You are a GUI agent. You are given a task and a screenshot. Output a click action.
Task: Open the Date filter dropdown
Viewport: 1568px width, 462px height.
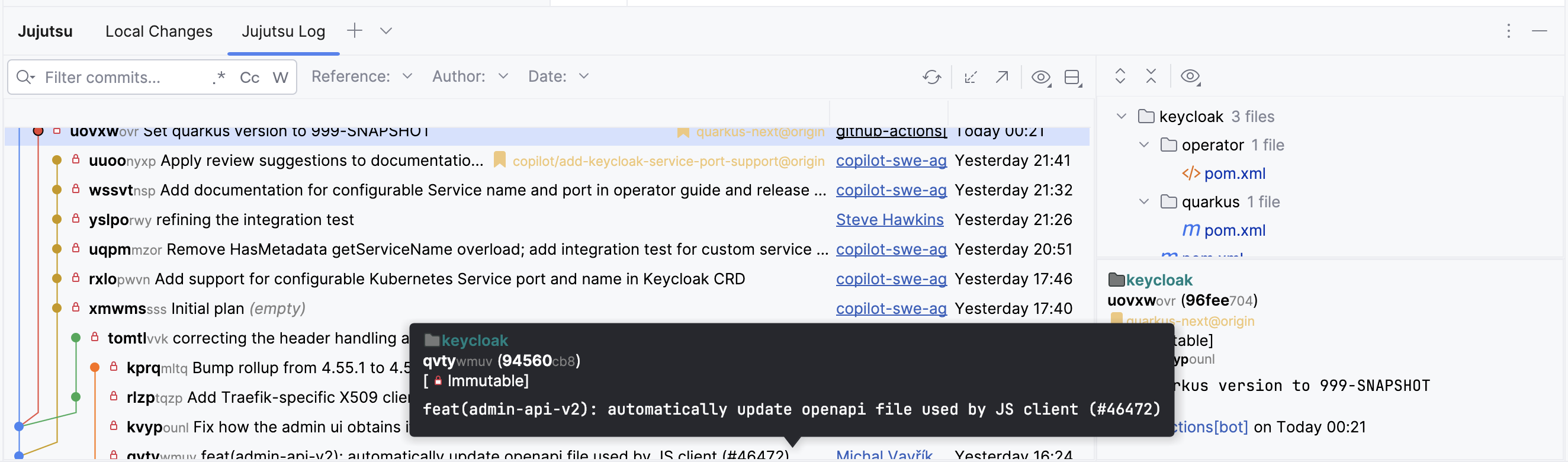coord(558,76)
